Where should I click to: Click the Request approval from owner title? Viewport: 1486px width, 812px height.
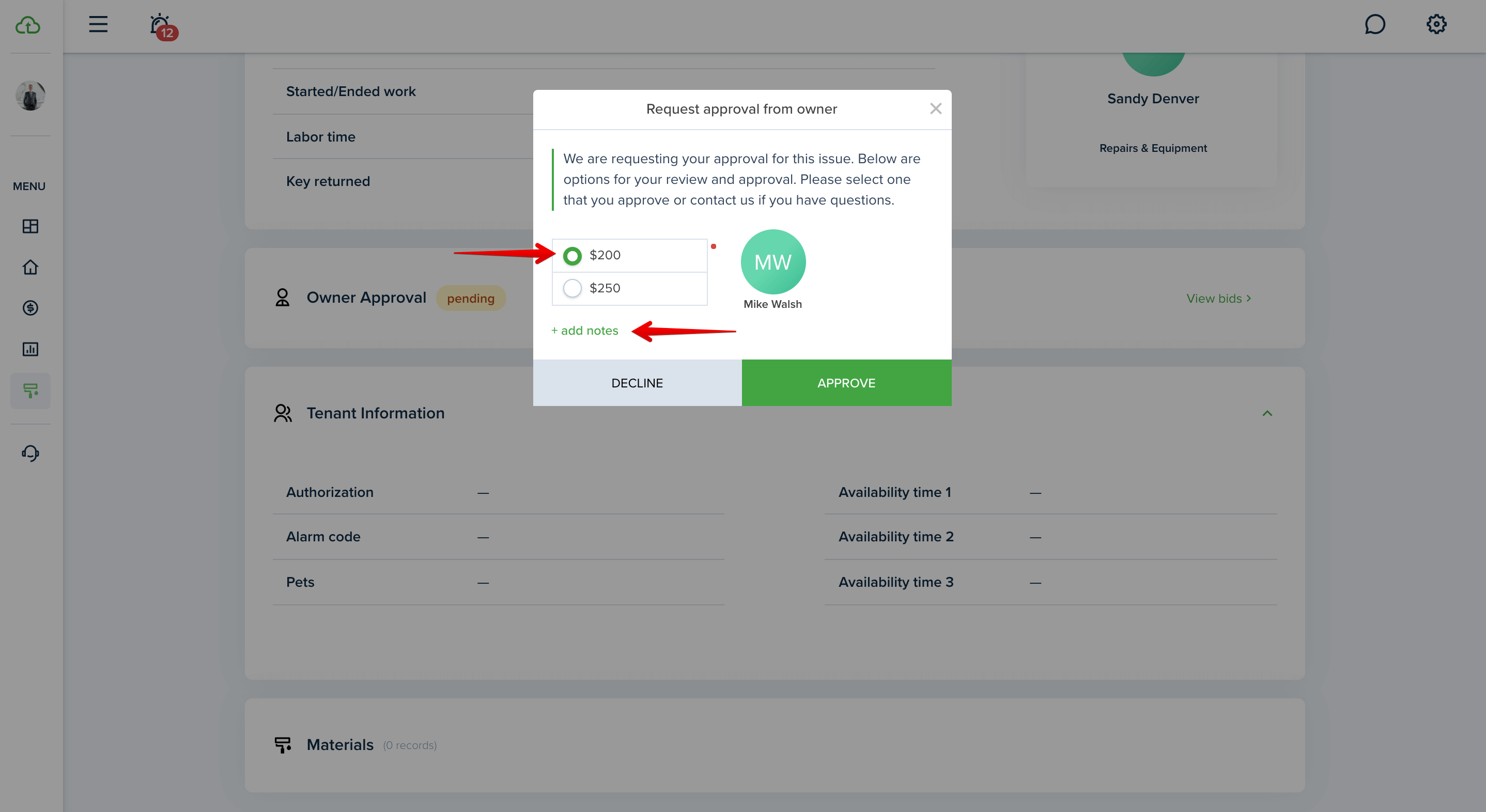click(x=741, y=109)
